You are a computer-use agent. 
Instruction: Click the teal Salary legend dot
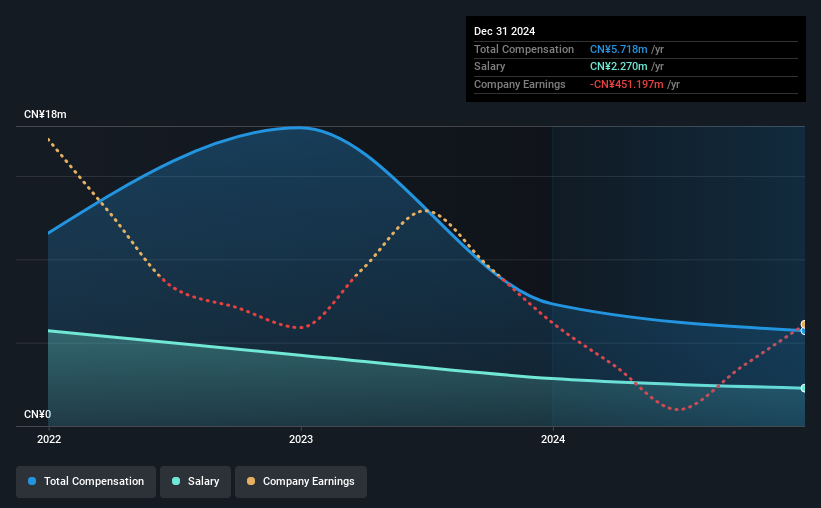[176, 481]
